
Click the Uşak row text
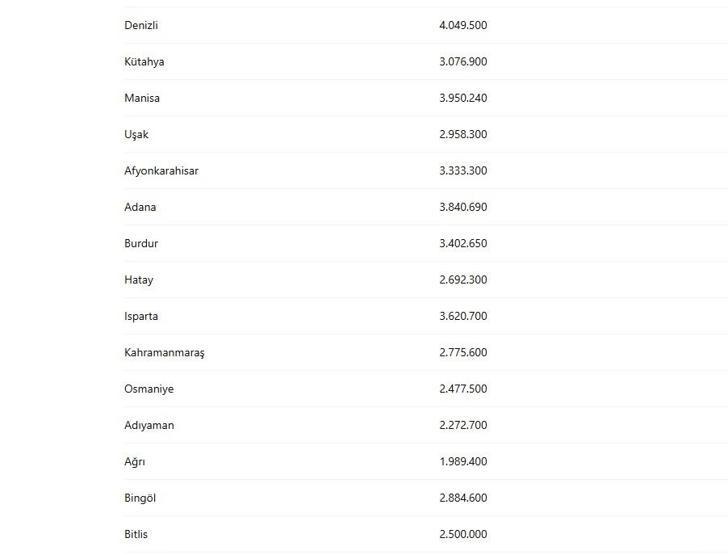tap(136, 135)
